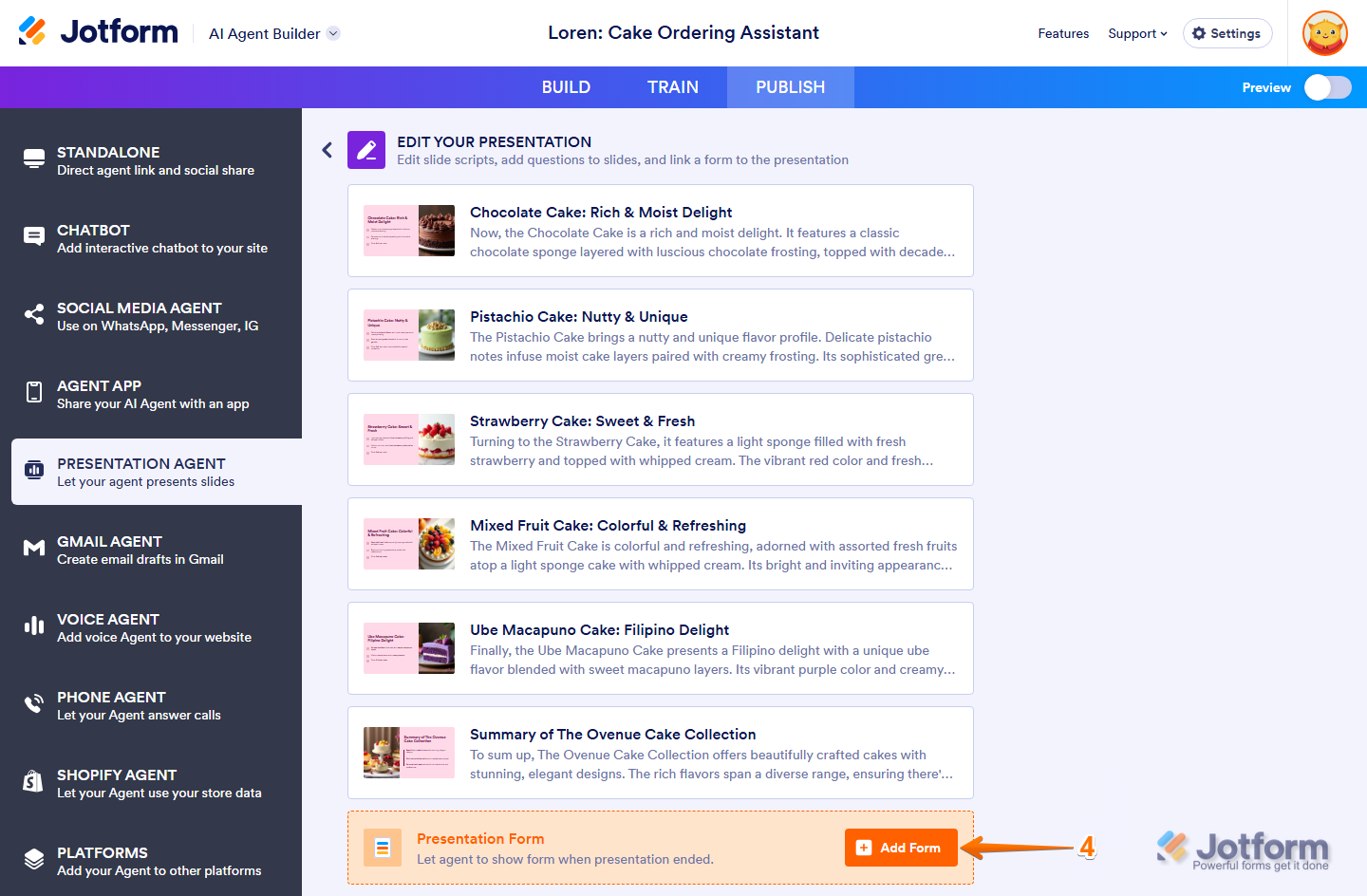Open the user avatar profile menu
Image resolution: width=1367 pixels, height=896 pixels.
click(x=1325, y=33)
